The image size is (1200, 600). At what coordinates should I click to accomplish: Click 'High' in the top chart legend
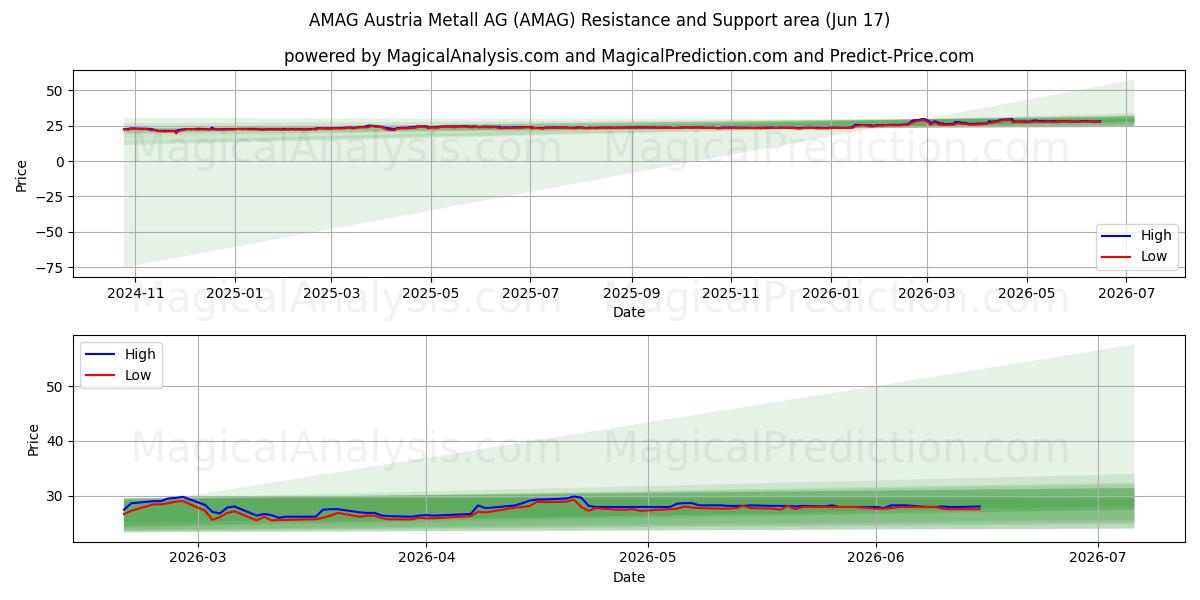1156,236
